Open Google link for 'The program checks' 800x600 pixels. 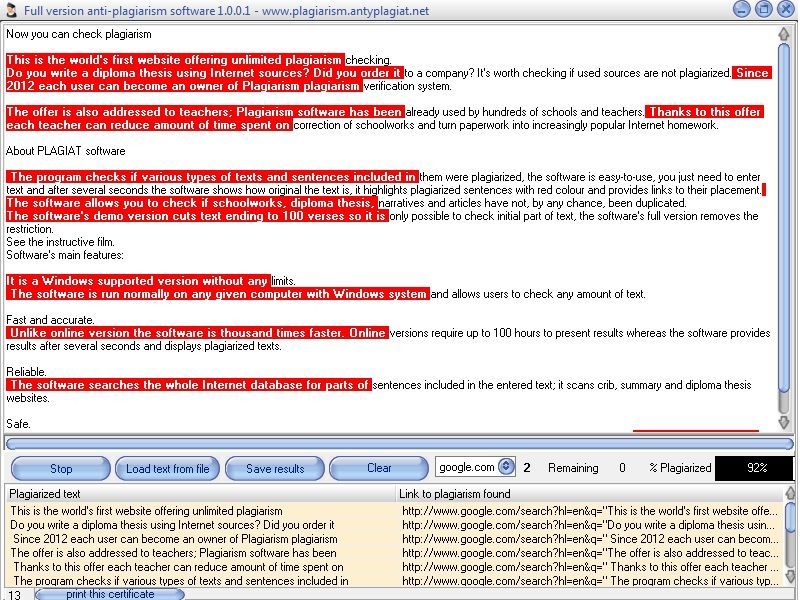coord(590,581)
